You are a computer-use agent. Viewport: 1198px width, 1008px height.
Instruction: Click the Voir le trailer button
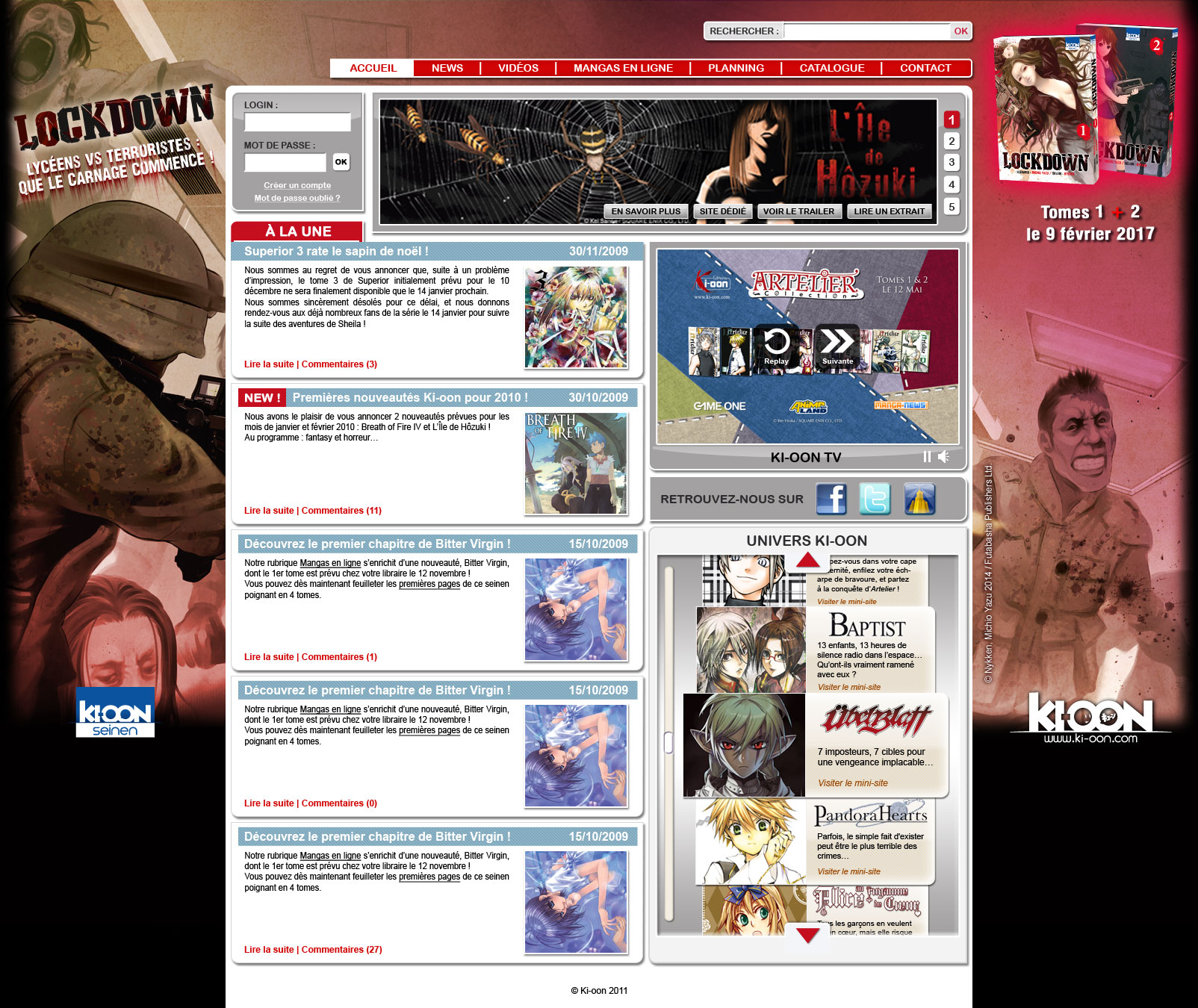(798, 211)
